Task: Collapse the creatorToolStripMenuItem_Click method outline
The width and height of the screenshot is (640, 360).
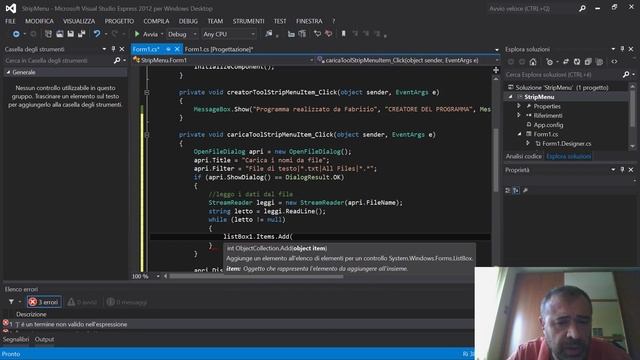Action: coord(147,93)
